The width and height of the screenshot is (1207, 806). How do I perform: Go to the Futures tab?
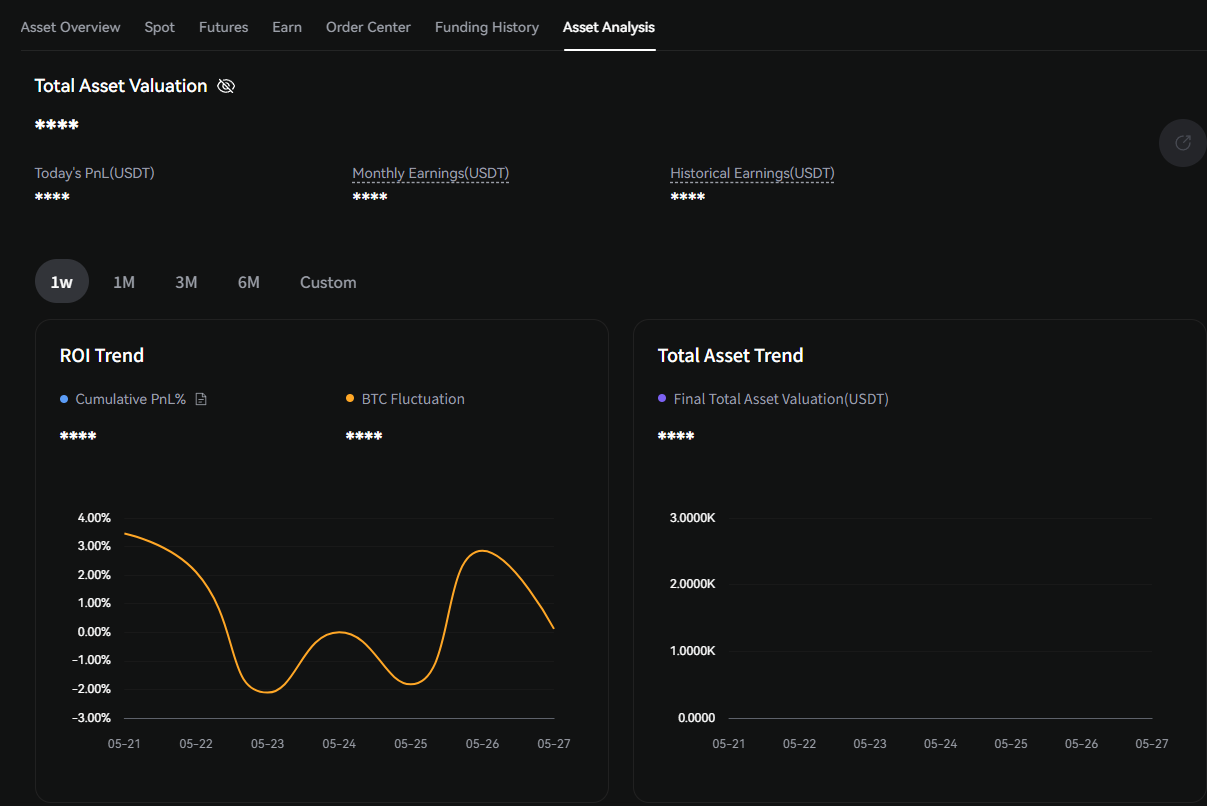coord(223,27)
